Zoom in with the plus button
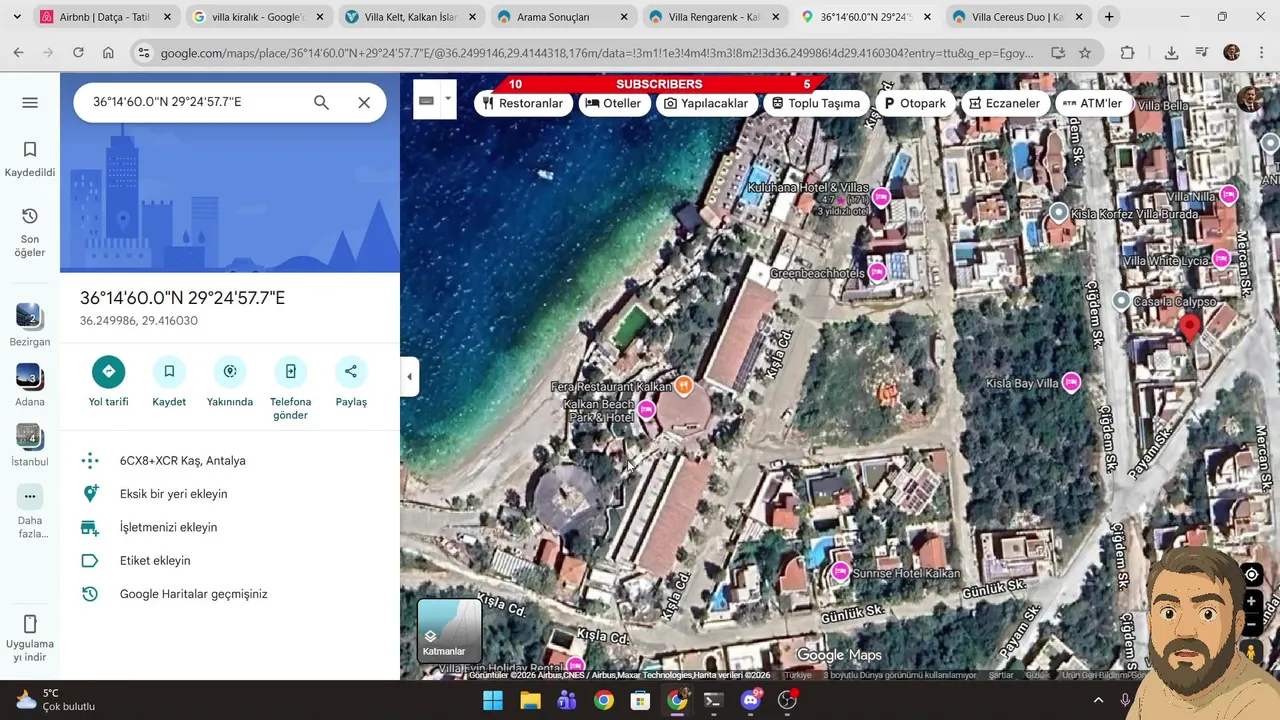This screenshot has width=1280, height=720. [1251, 602]
